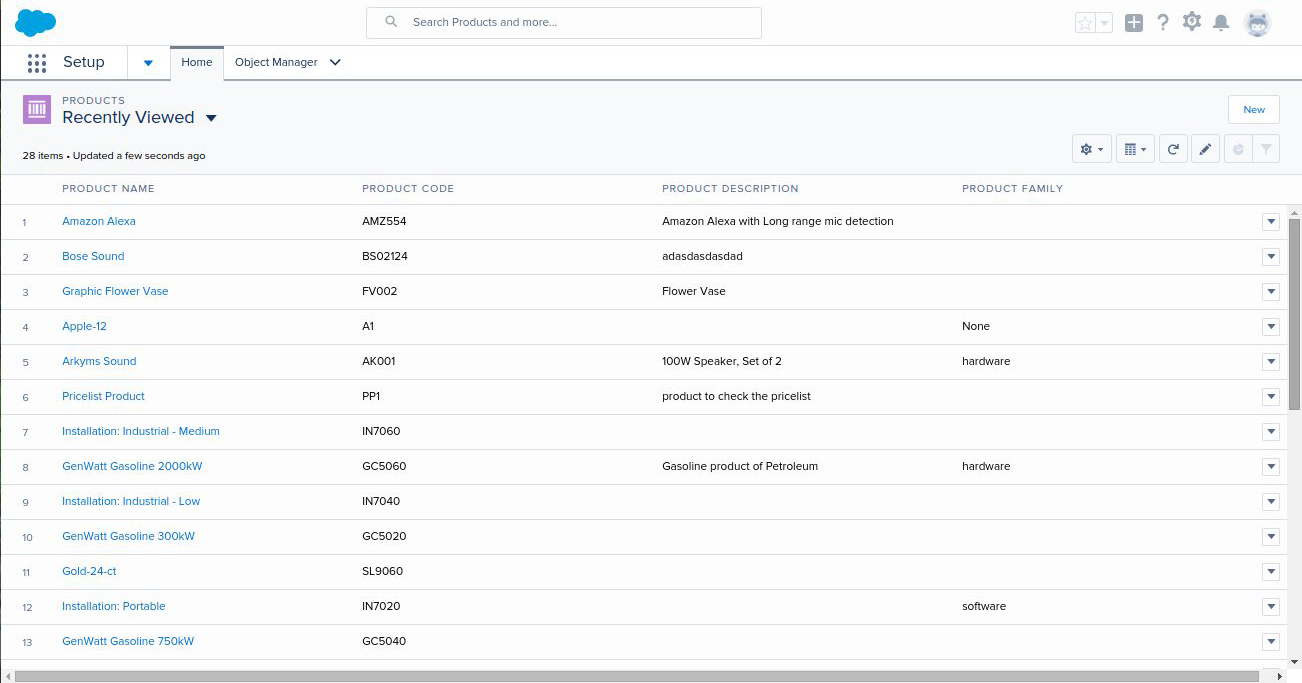Open the user profile avatar
The width and height of the screenshot is (1302, 683).
(1257, 23)
